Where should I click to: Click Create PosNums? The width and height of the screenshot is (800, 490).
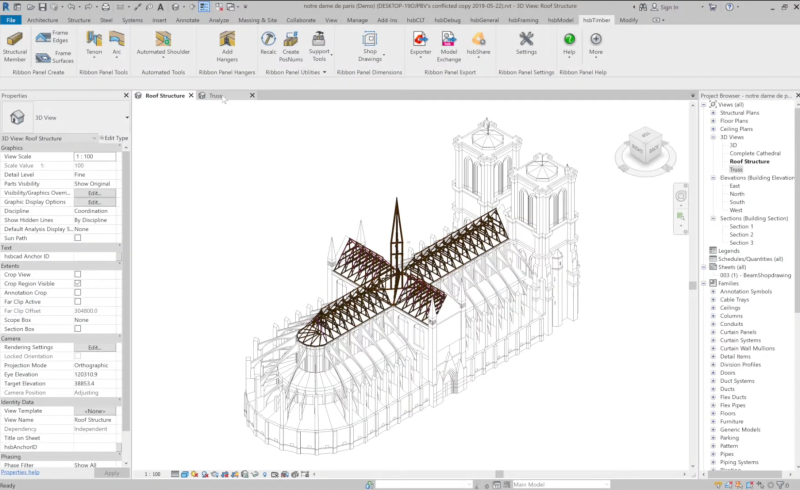coord(291,47)
